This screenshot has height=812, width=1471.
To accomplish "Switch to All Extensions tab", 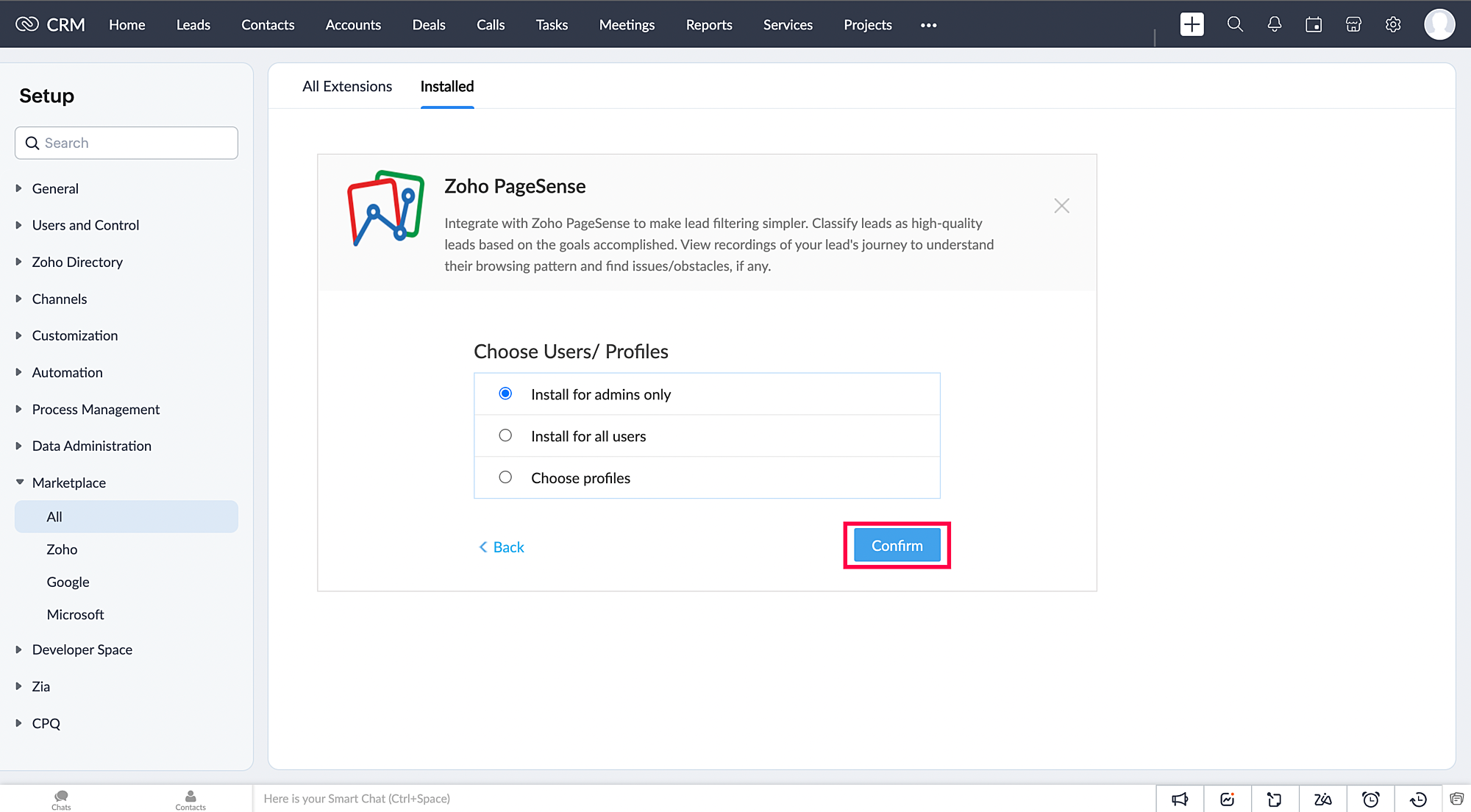I will [347, 86].
